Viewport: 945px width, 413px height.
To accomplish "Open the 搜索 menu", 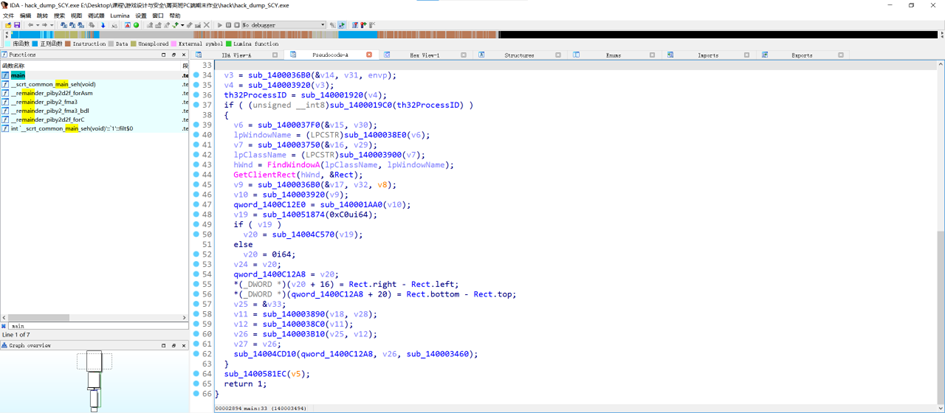I will tap(59, 15).
